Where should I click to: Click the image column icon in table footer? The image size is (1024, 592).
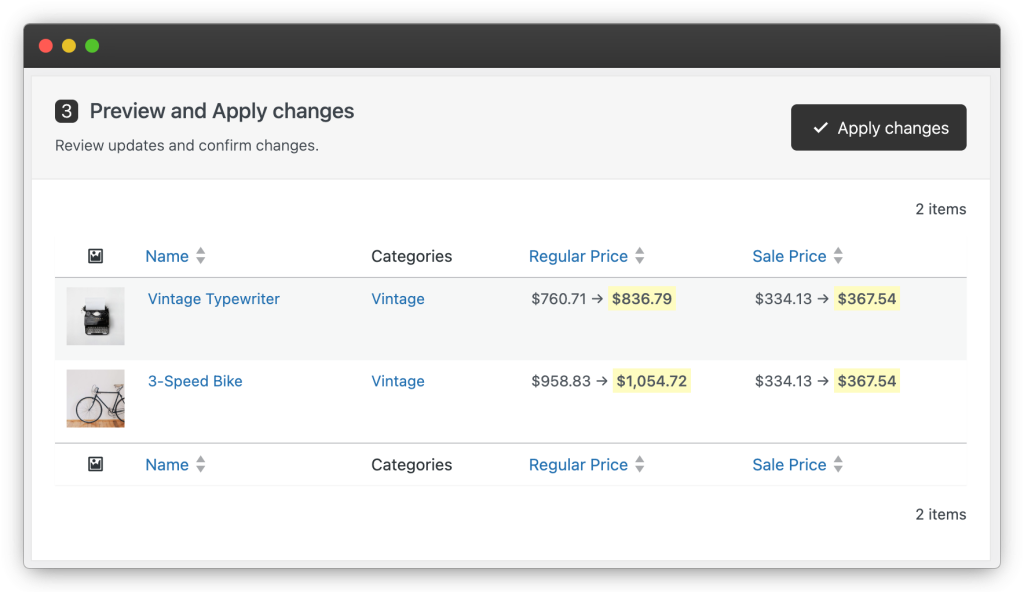tap(95, 465)
